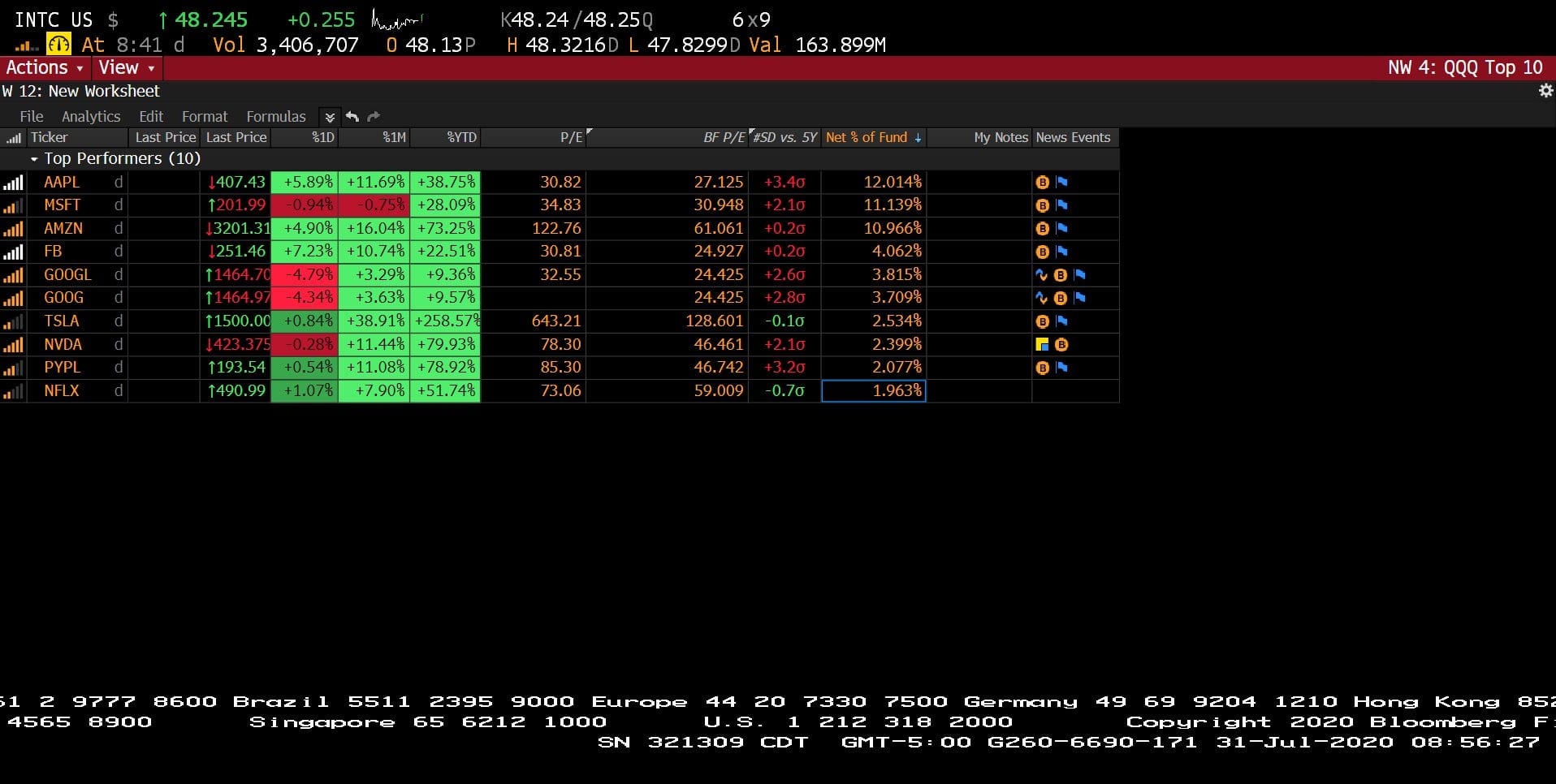The image size is (1556, 784).
Task: Open the Actions dropdown menu
Action: tap(45, 68)
